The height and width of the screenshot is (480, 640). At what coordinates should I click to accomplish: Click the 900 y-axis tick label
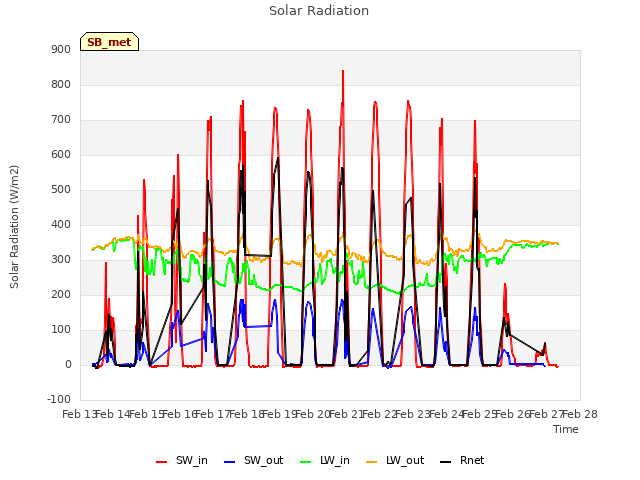pyautogui.click(x=61, y=49)
